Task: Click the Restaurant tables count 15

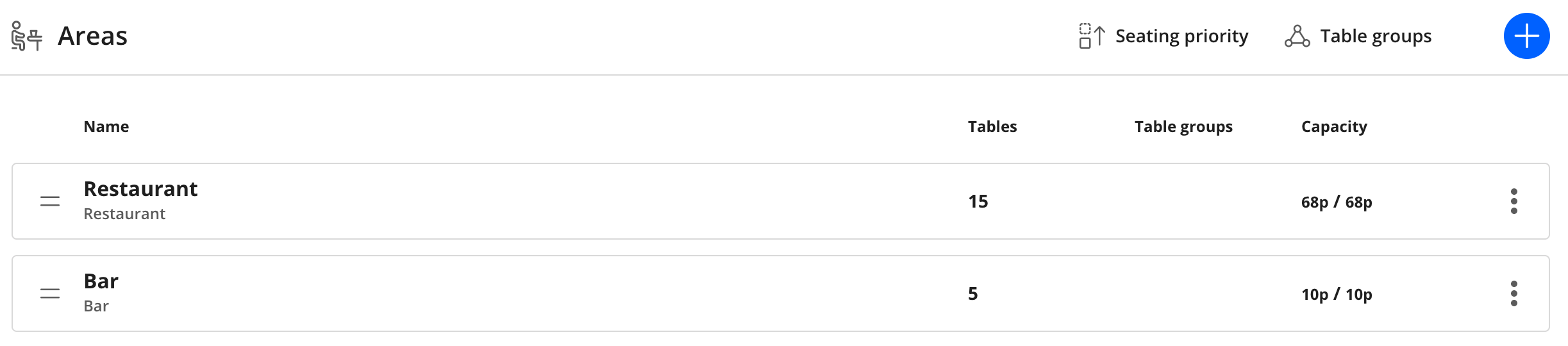Action: coord(978,201)
